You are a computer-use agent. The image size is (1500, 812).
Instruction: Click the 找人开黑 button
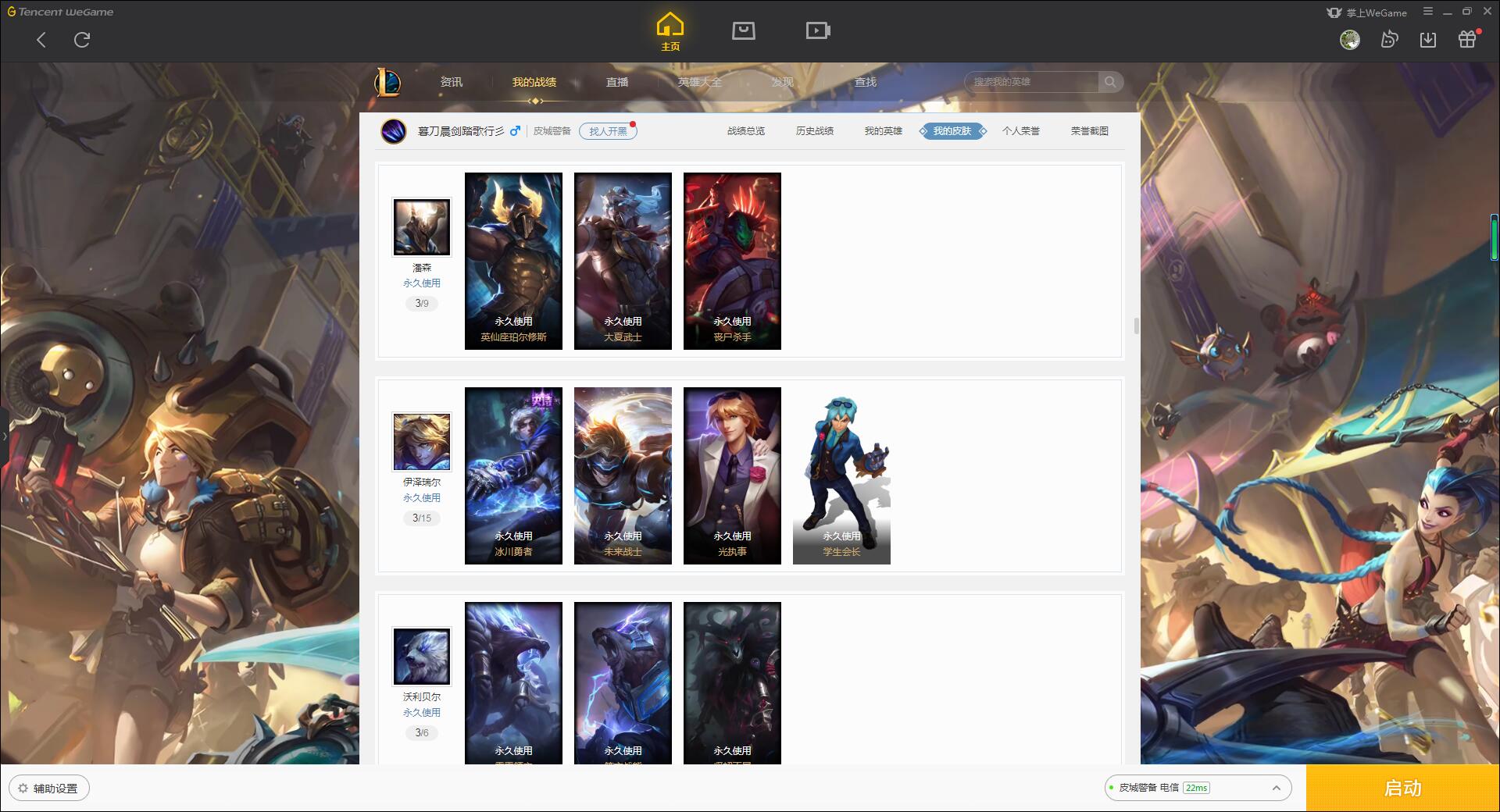[608, 131]
